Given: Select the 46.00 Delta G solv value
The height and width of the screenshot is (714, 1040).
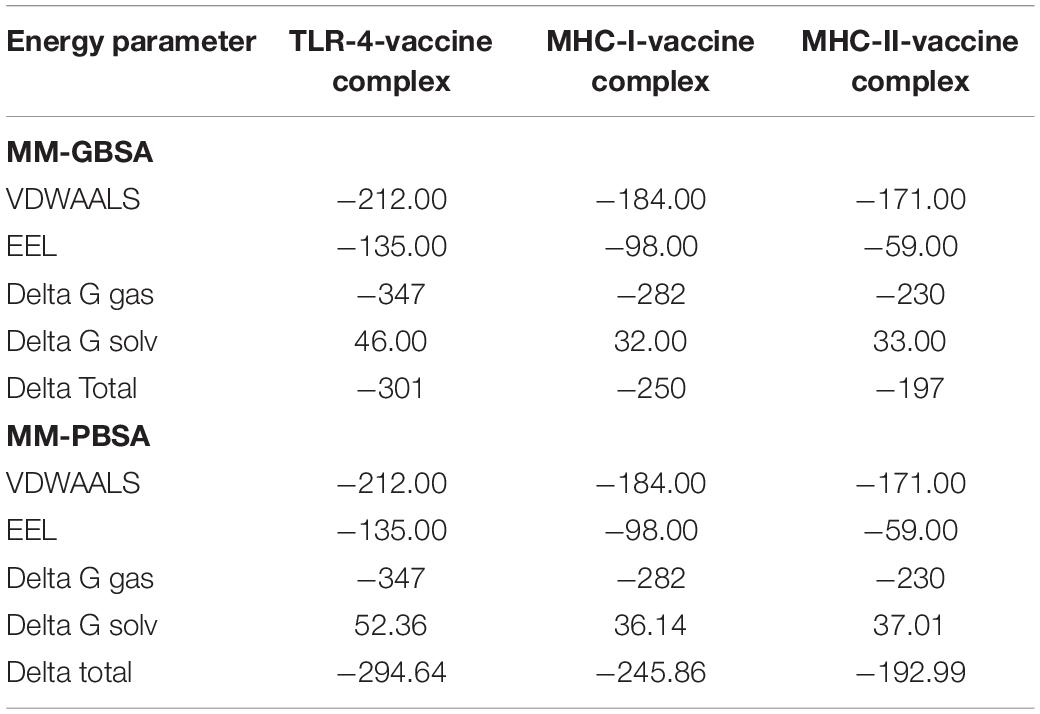Looking at the screenshot, I should click(391, 341).
